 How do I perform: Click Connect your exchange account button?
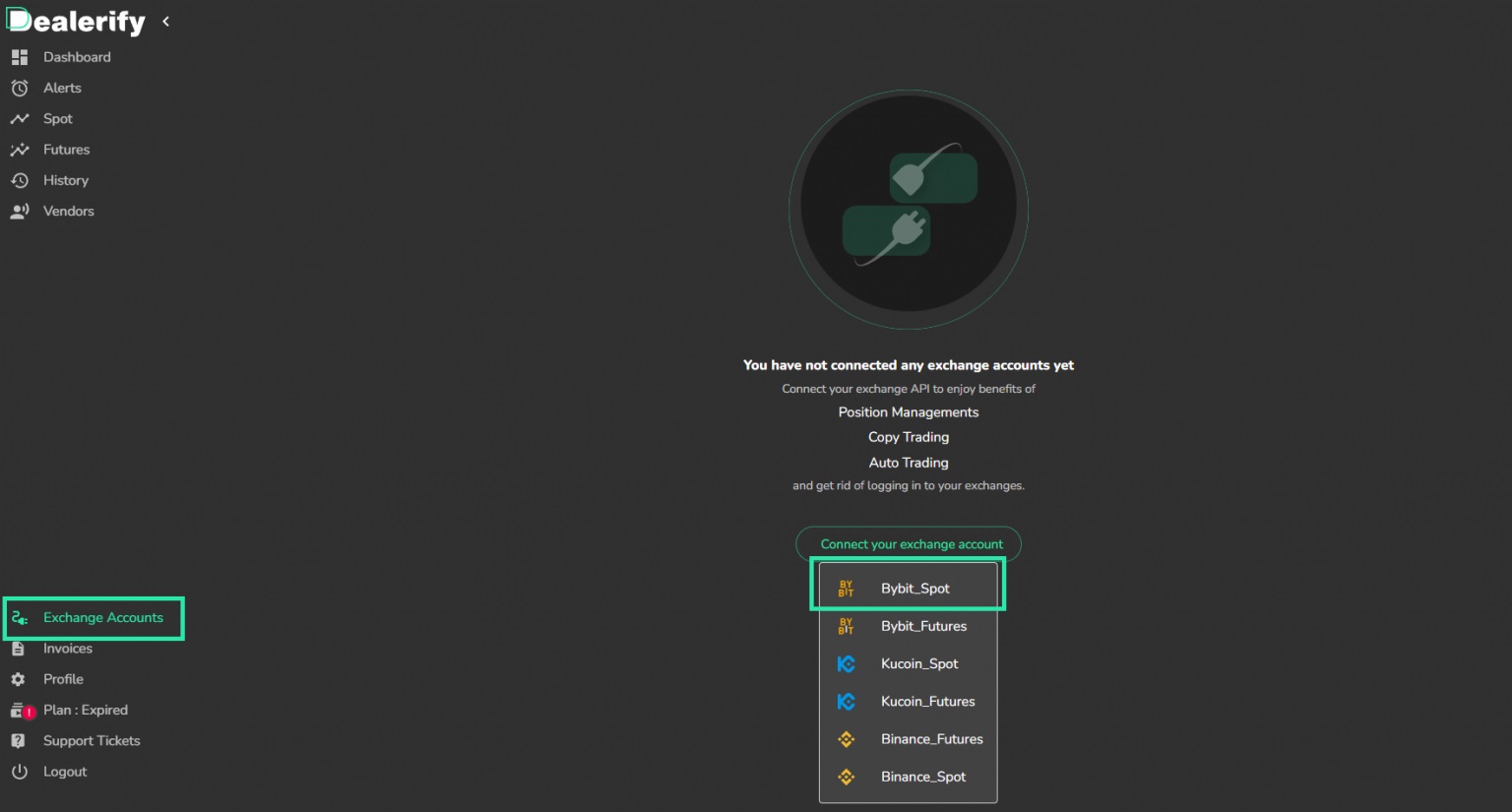[x=909, y=543]
